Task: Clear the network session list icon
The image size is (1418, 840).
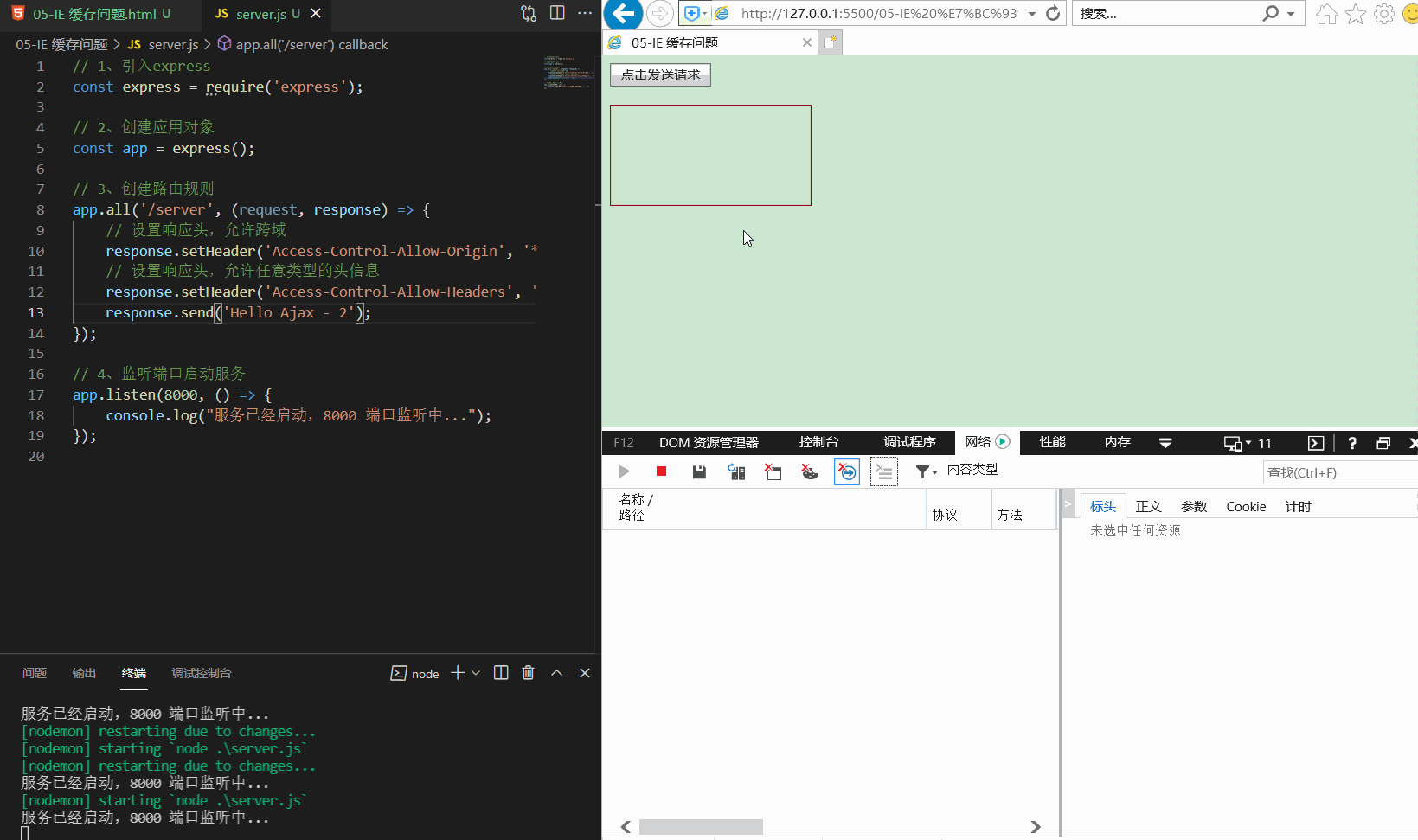Action: (883, 471)
